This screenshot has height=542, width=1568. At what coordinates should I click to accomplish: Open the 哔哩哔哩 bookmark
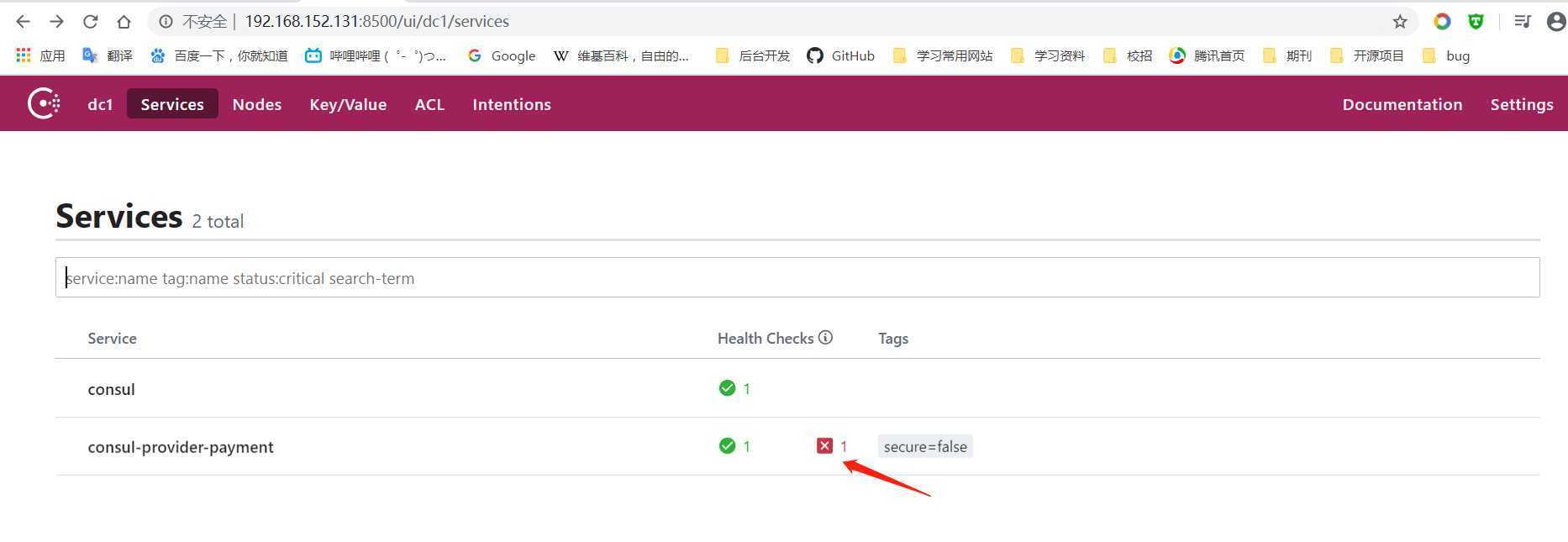tap(376, 55)
